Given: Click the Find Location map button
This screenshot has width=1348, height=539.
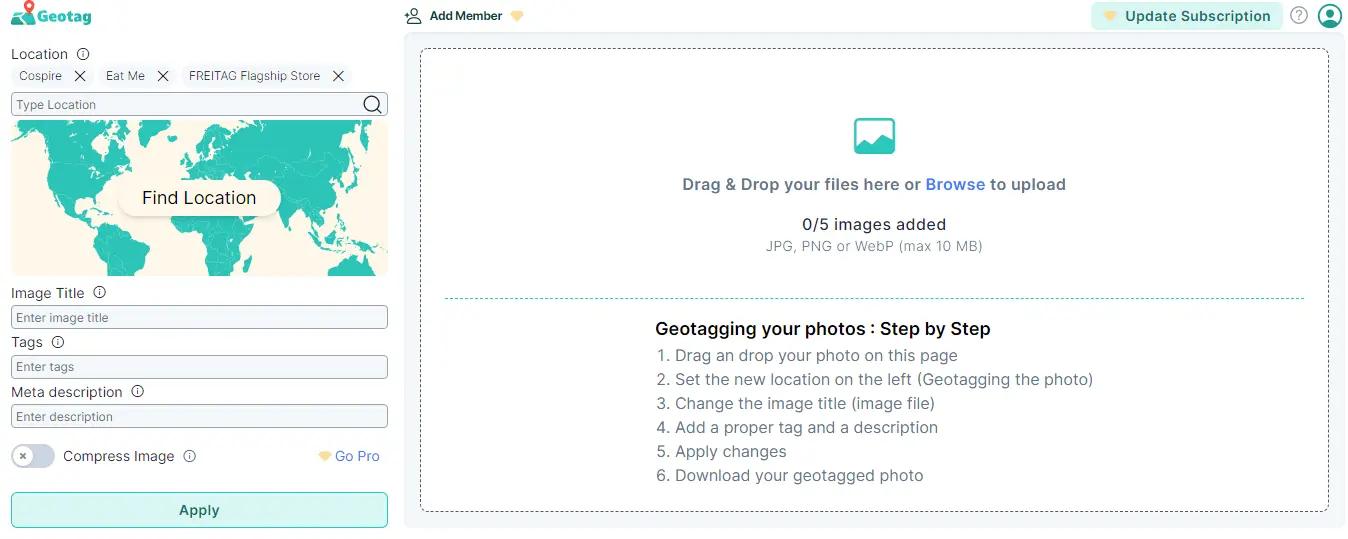Looking at the screenshot, I should pyautogui.click(x=199, y=198).
